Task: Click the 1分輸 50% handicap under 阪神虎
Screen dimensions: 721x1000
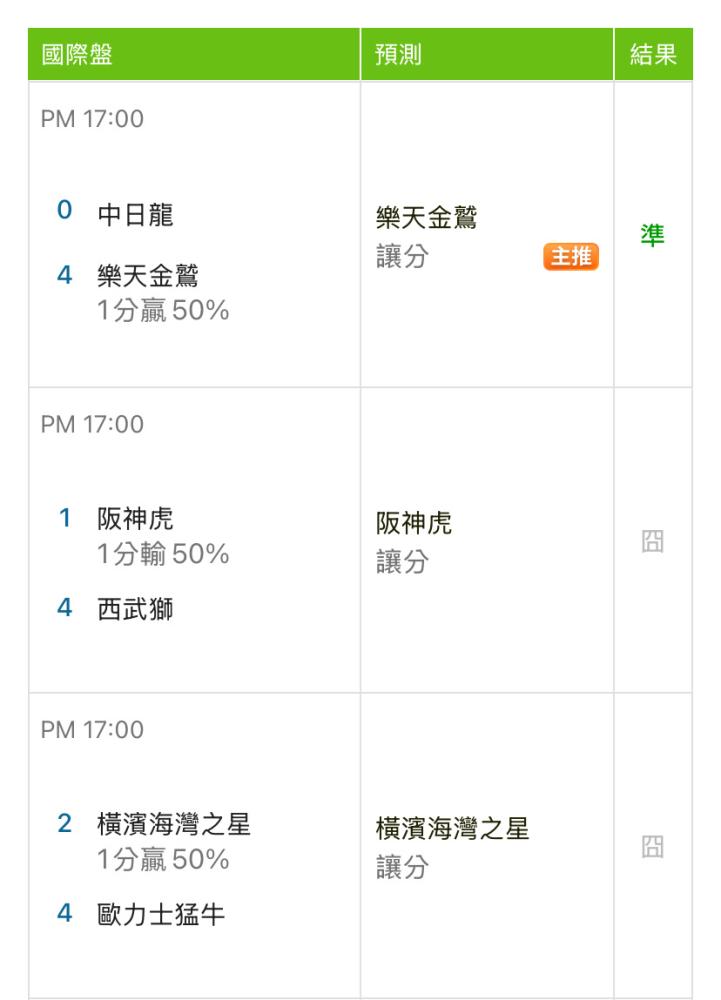Action: (163, 553)
